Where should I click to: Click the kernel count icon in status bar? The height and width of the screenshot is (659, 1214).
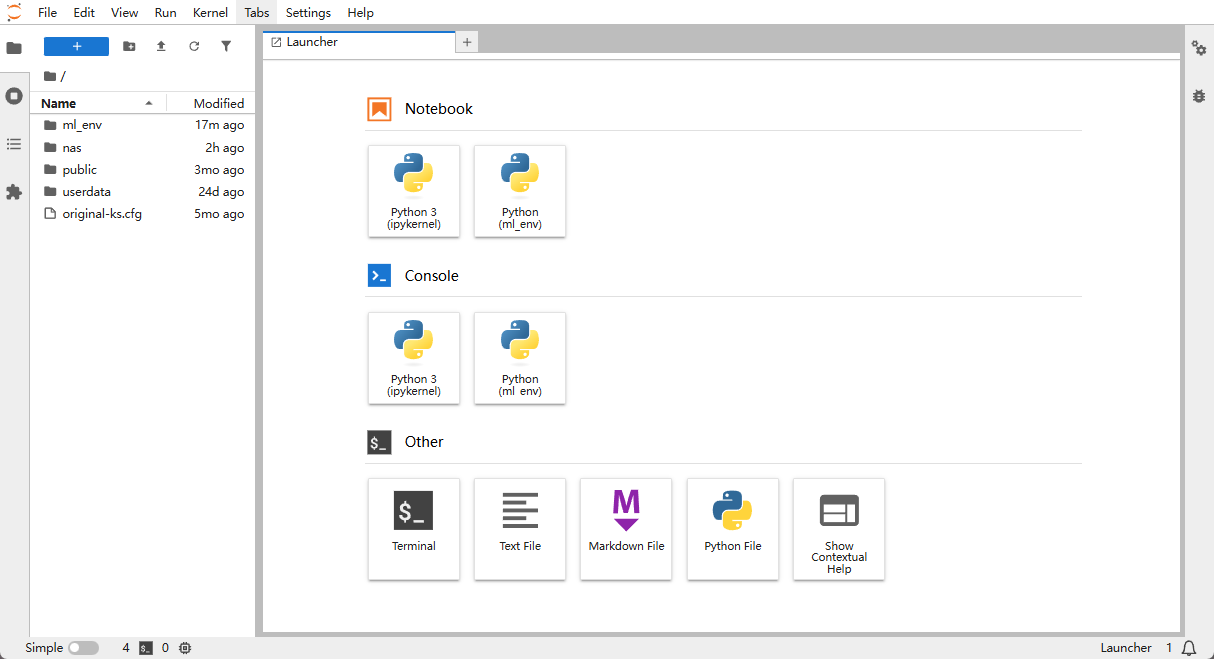pos(185,648)
